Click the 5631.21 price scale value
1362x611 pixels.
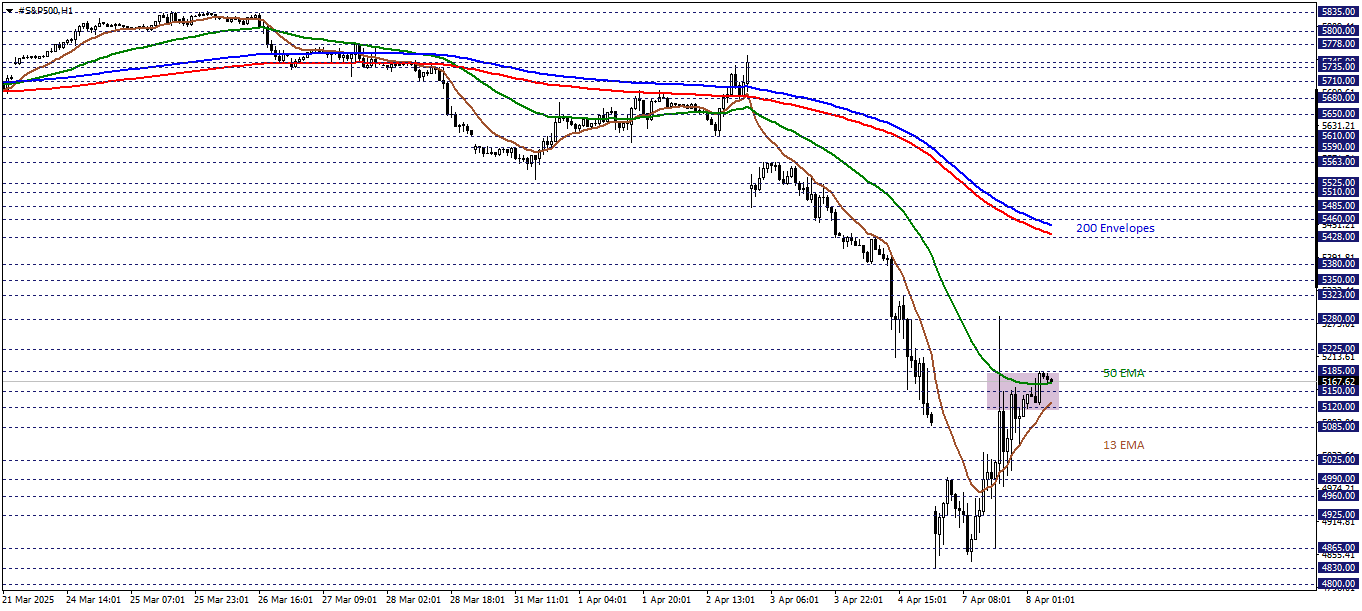(x=1338, y=126)
